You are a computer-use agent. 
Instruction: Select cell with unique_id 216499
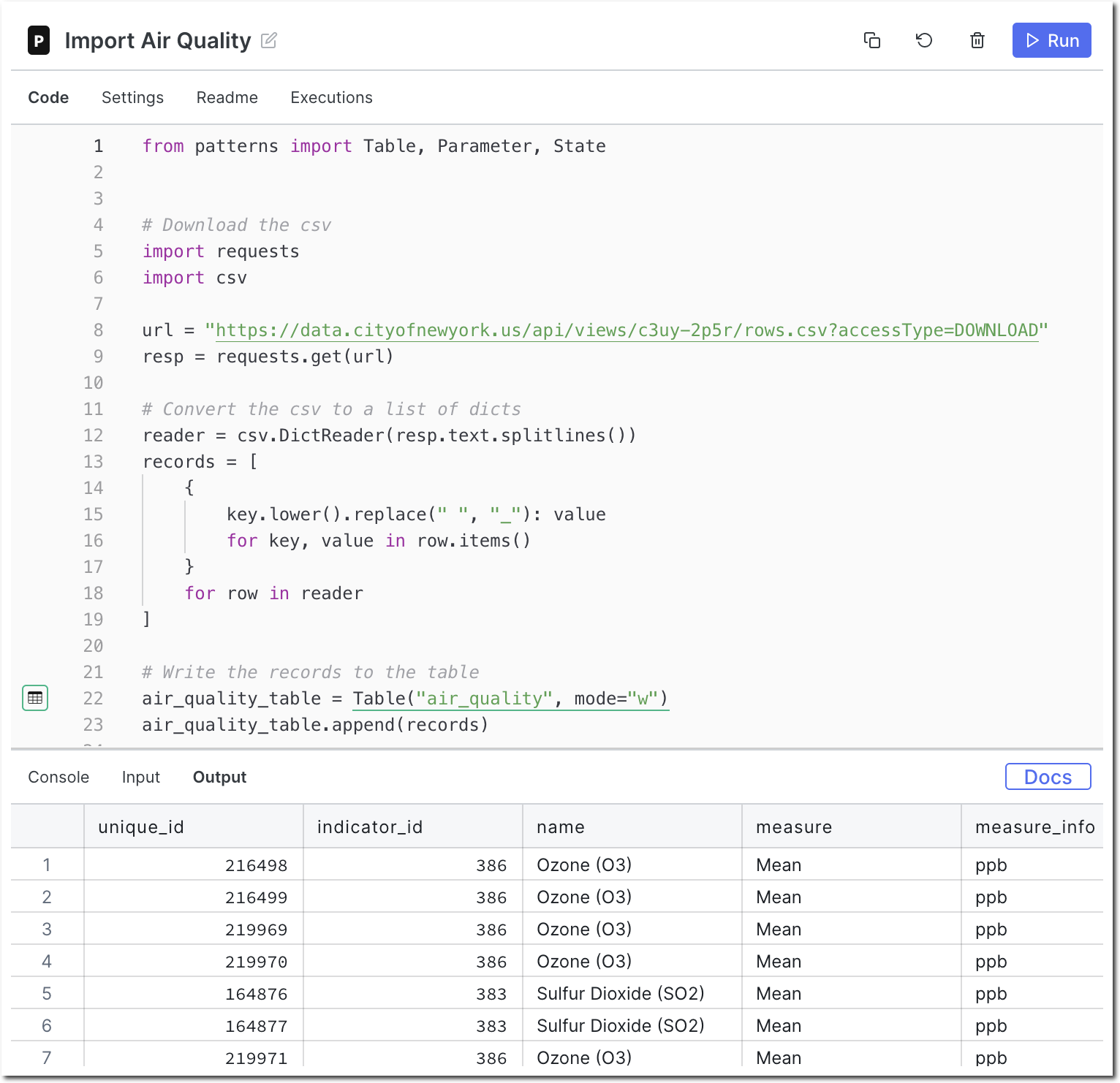tap(194, 897)
